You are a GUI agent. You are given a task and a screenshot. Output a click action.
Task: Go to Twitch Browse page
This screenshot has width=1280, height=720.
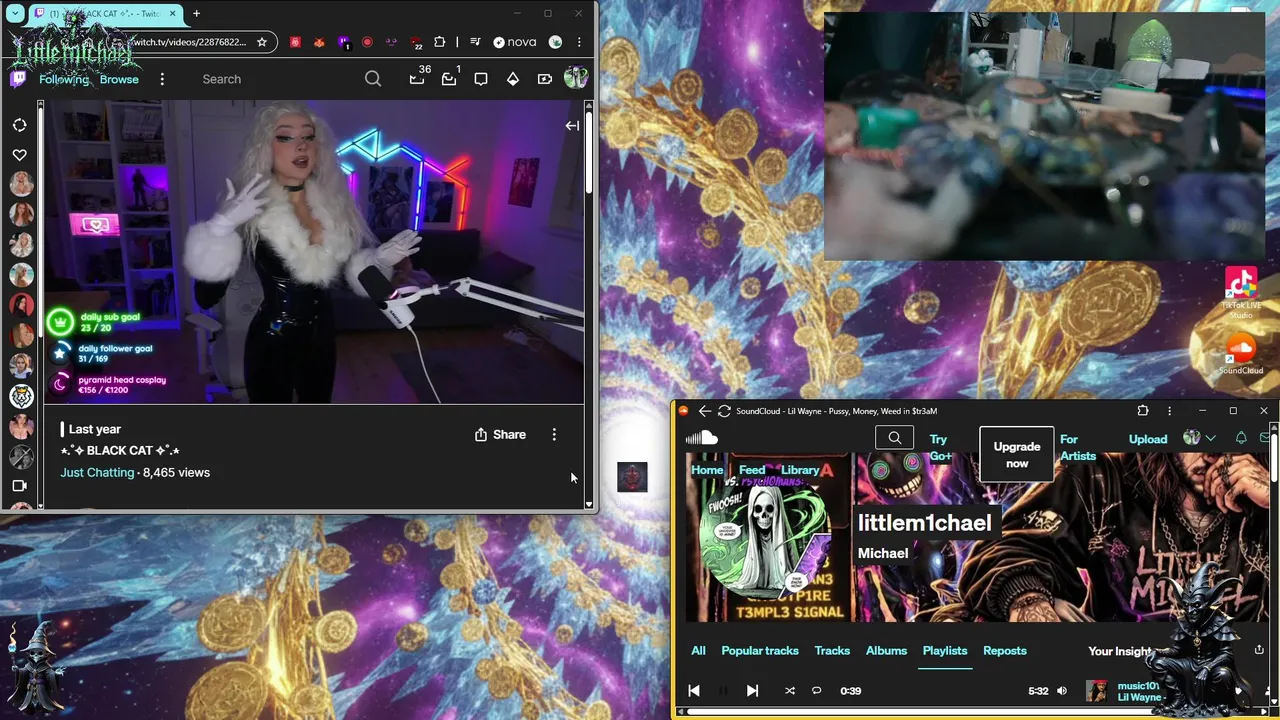tap(119, 79)
